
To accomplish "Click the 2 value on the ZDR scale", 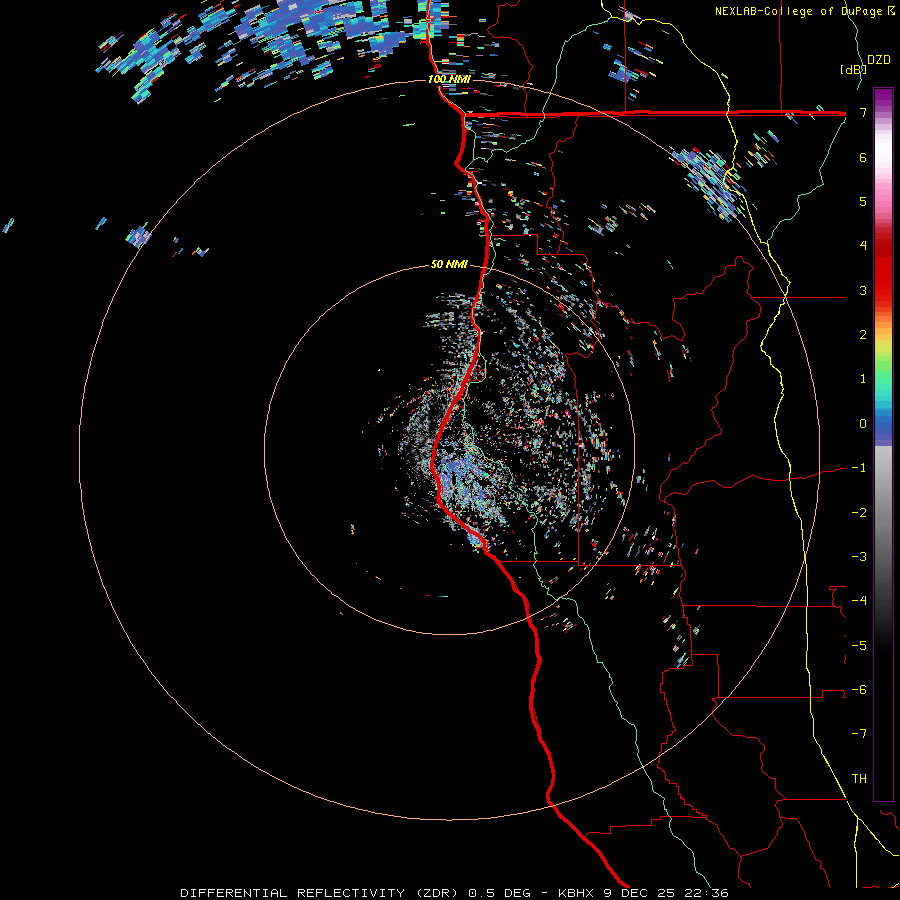I will (x=863, y=335).
